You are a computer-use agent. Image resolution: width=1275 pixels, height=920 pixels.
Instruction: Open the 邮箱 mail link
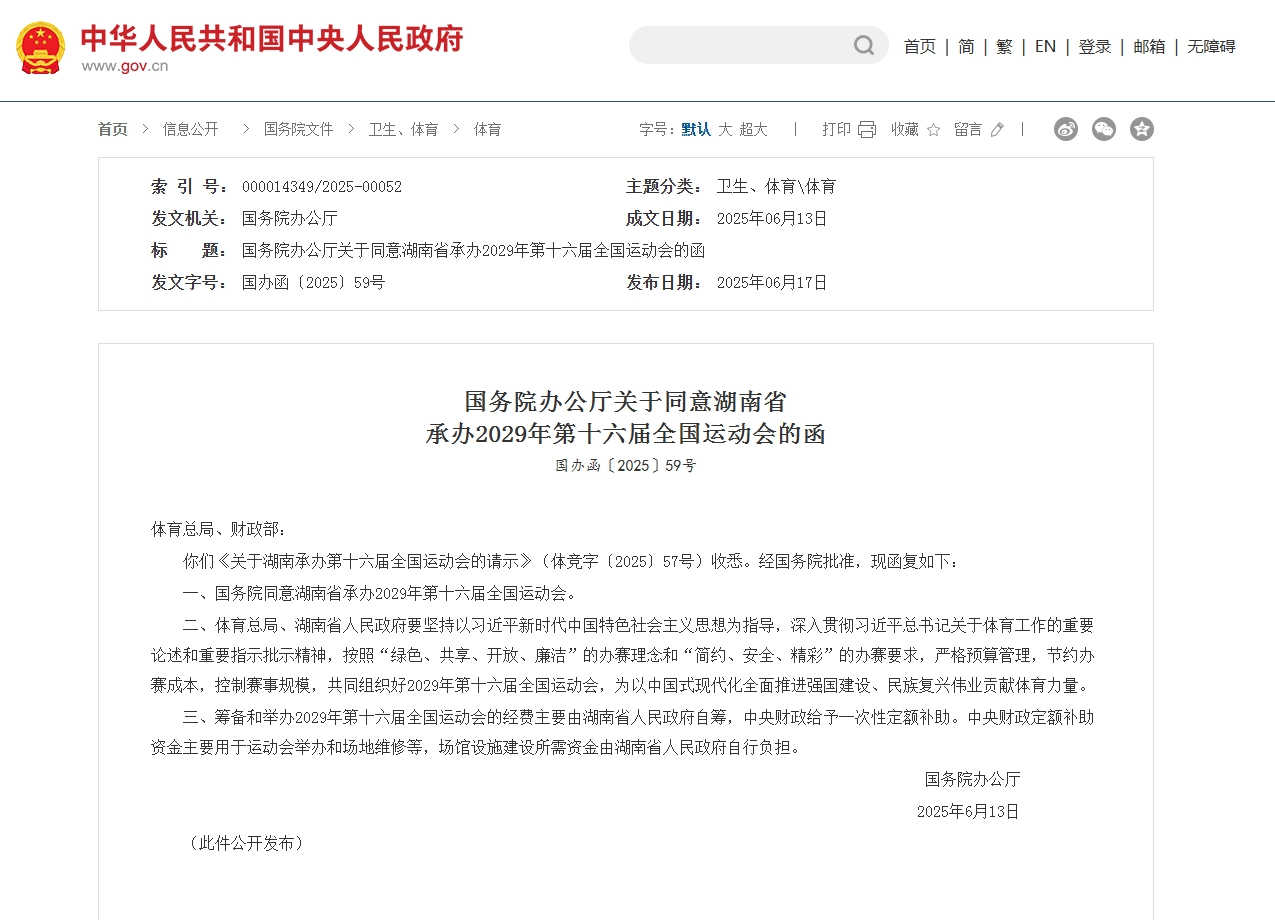[x=1148, y=46]
